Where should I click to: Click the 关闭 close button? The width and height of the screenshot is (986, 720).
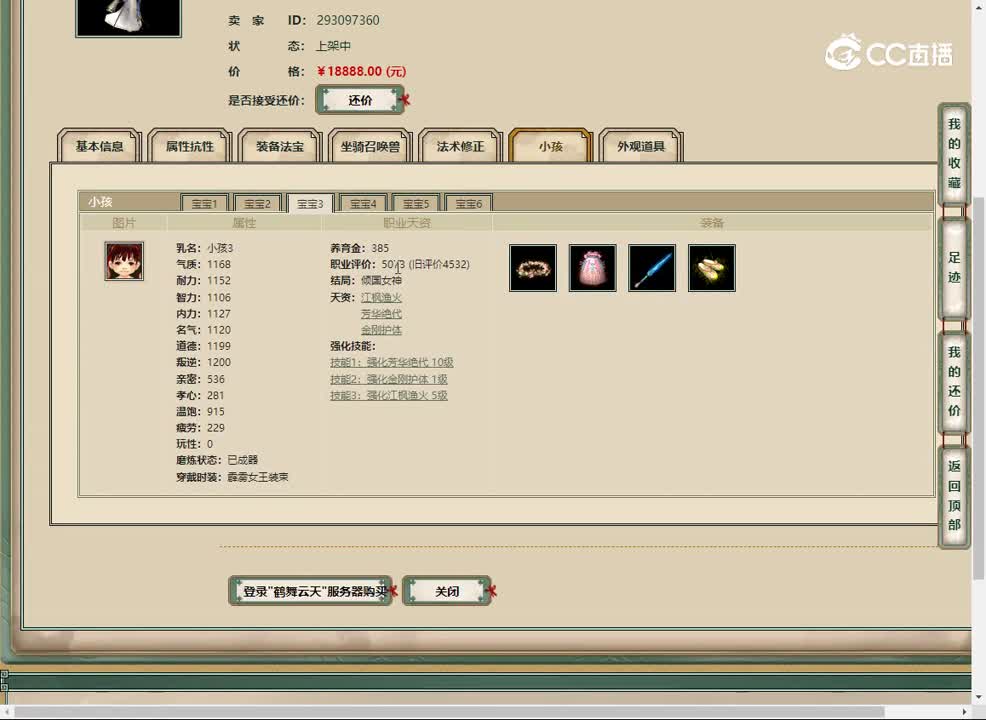[447, 590]
